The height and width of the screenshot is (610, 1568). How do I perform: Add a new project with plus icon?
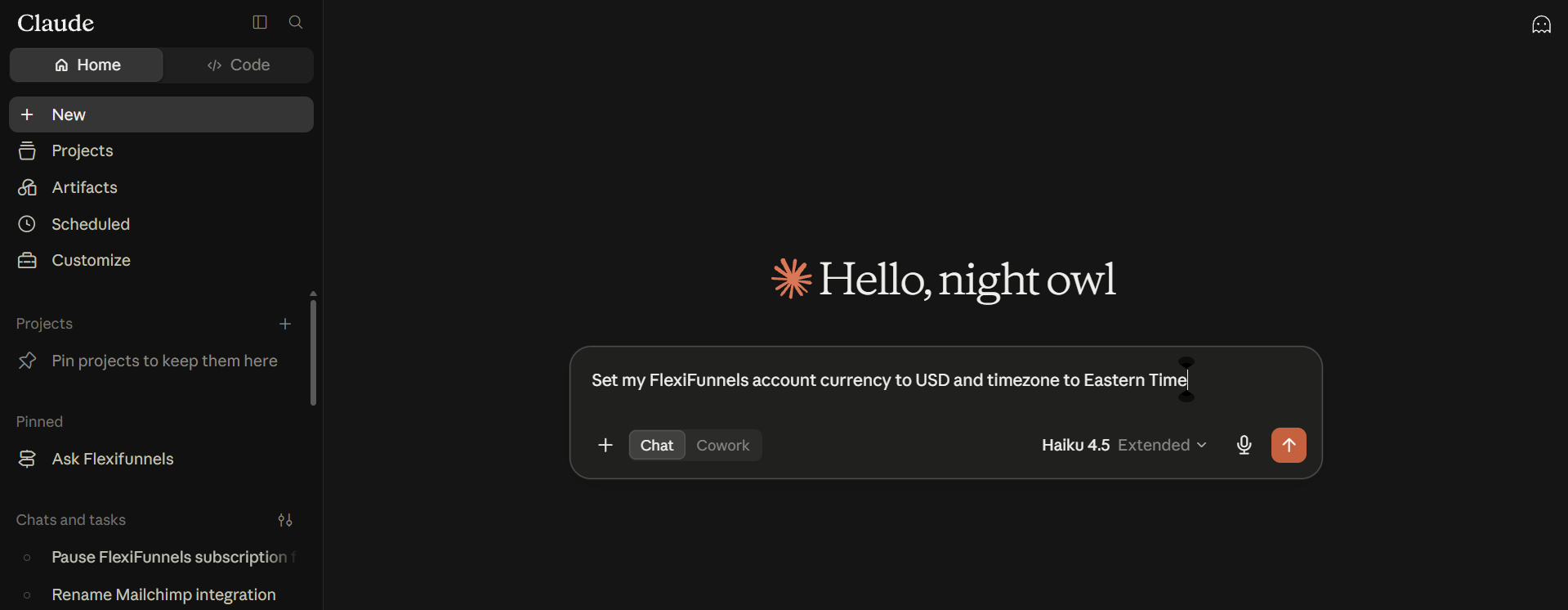tap(285, 324)
